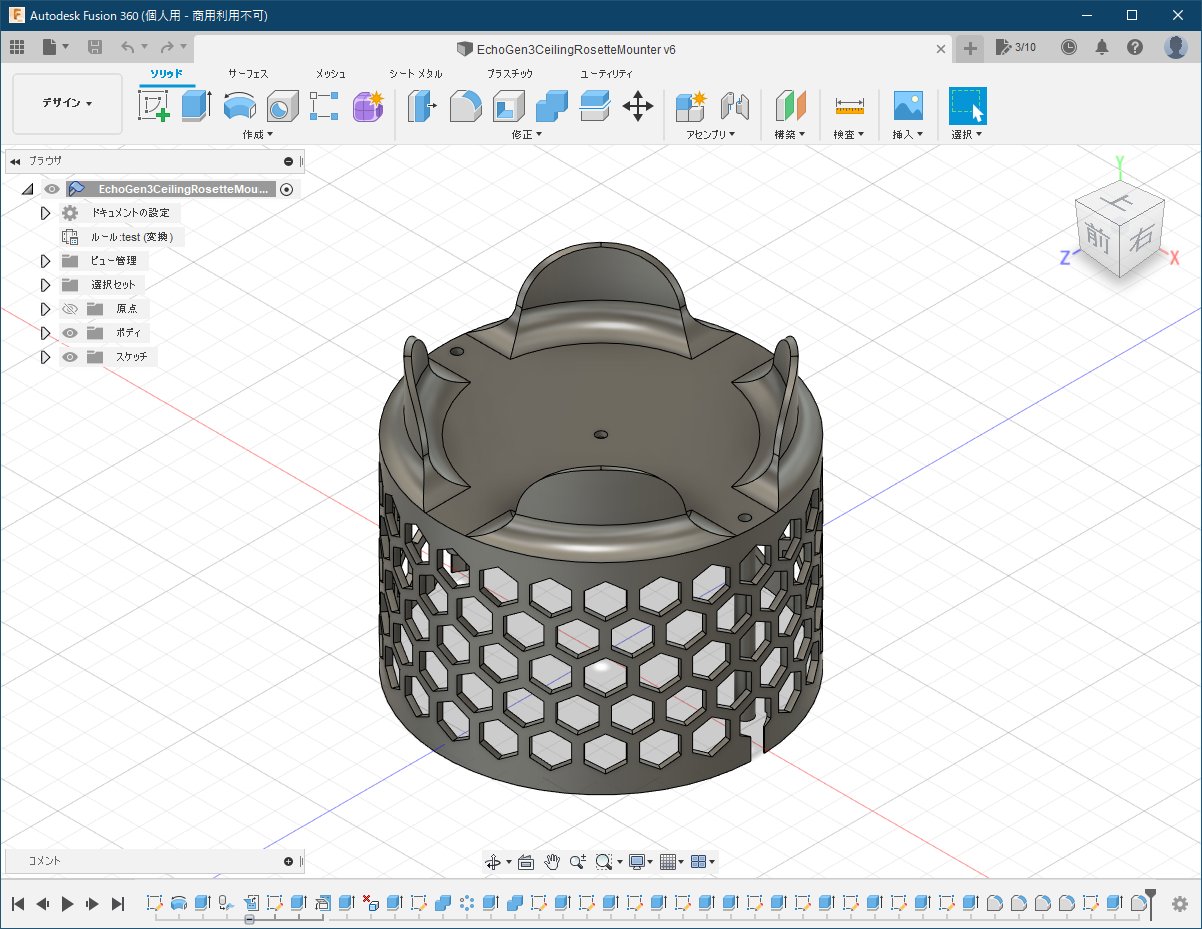Jump to the beginning of timeline

pos(18,904)
